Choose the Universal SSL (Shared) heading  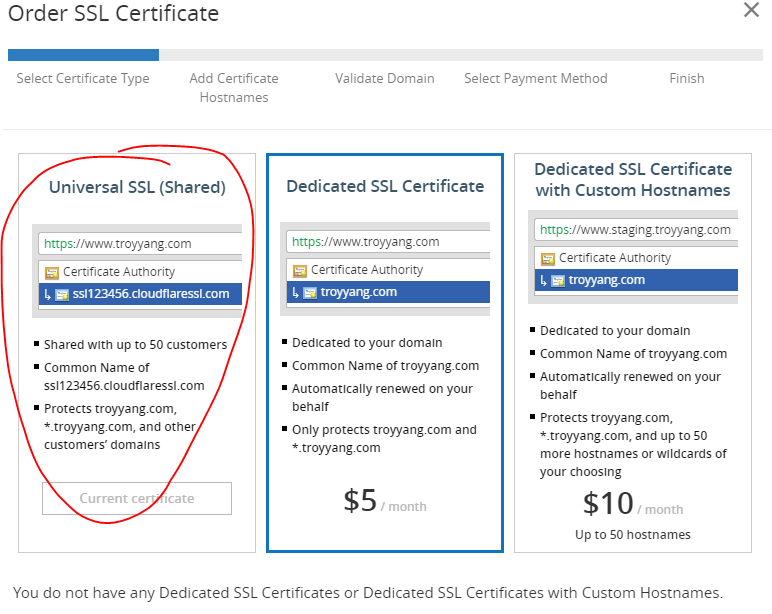(x=137, y=187)
